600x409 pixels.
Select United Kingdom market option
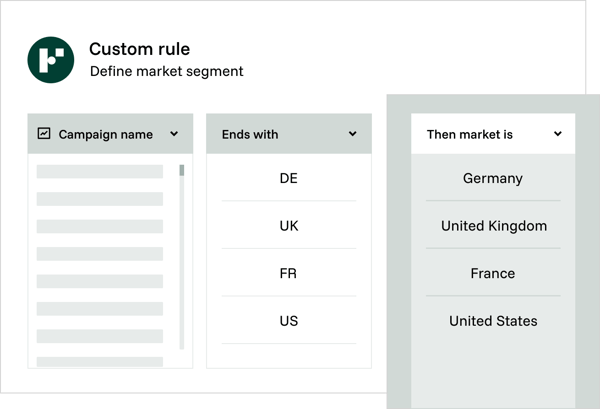tap(493, 226)
